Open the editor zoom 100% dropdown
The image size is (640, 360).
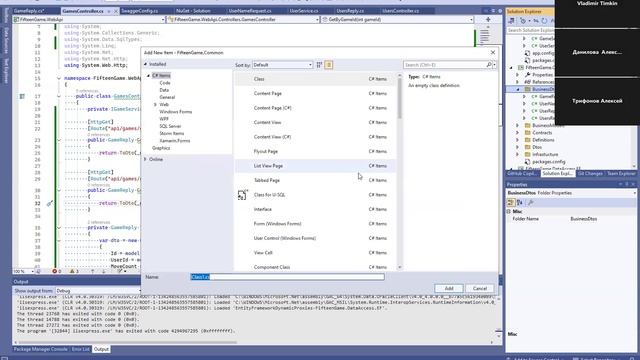coord(23,271)
